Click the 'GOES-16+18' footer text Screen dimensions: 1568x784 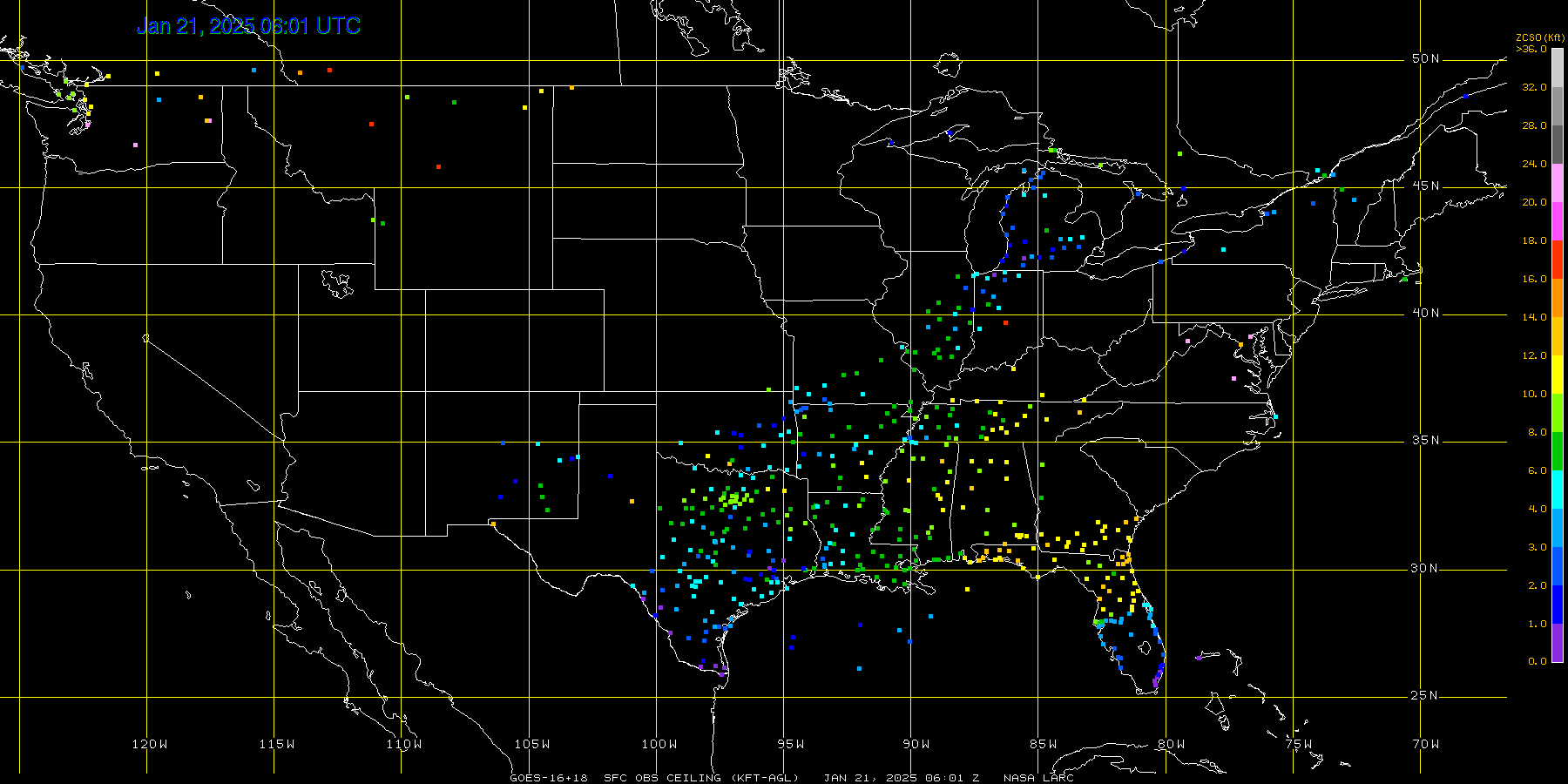(x=549, y=778)
